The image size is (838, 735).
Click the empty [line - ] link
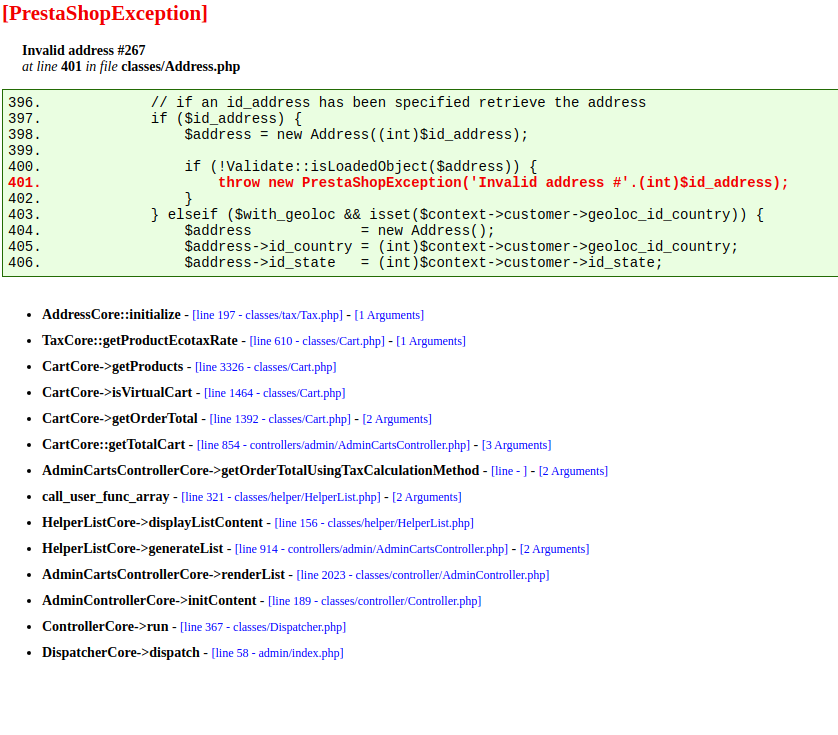pyautogui.click(x=509, y=471)
